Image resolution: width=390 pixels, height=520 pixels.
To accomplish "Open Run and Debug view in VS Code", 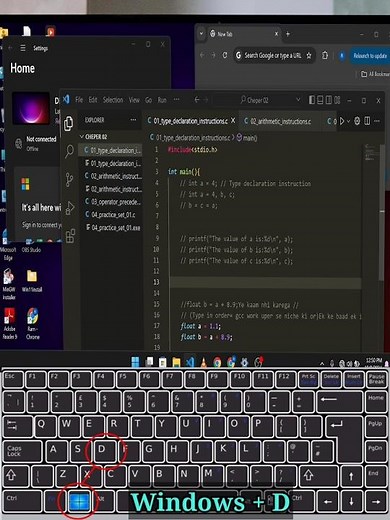I will point(70,208).
